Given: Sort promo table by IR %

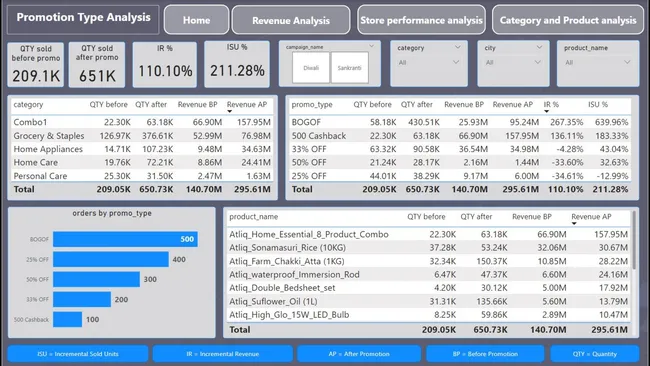Looking at the screenshot, I should click(x=551, y=105).
